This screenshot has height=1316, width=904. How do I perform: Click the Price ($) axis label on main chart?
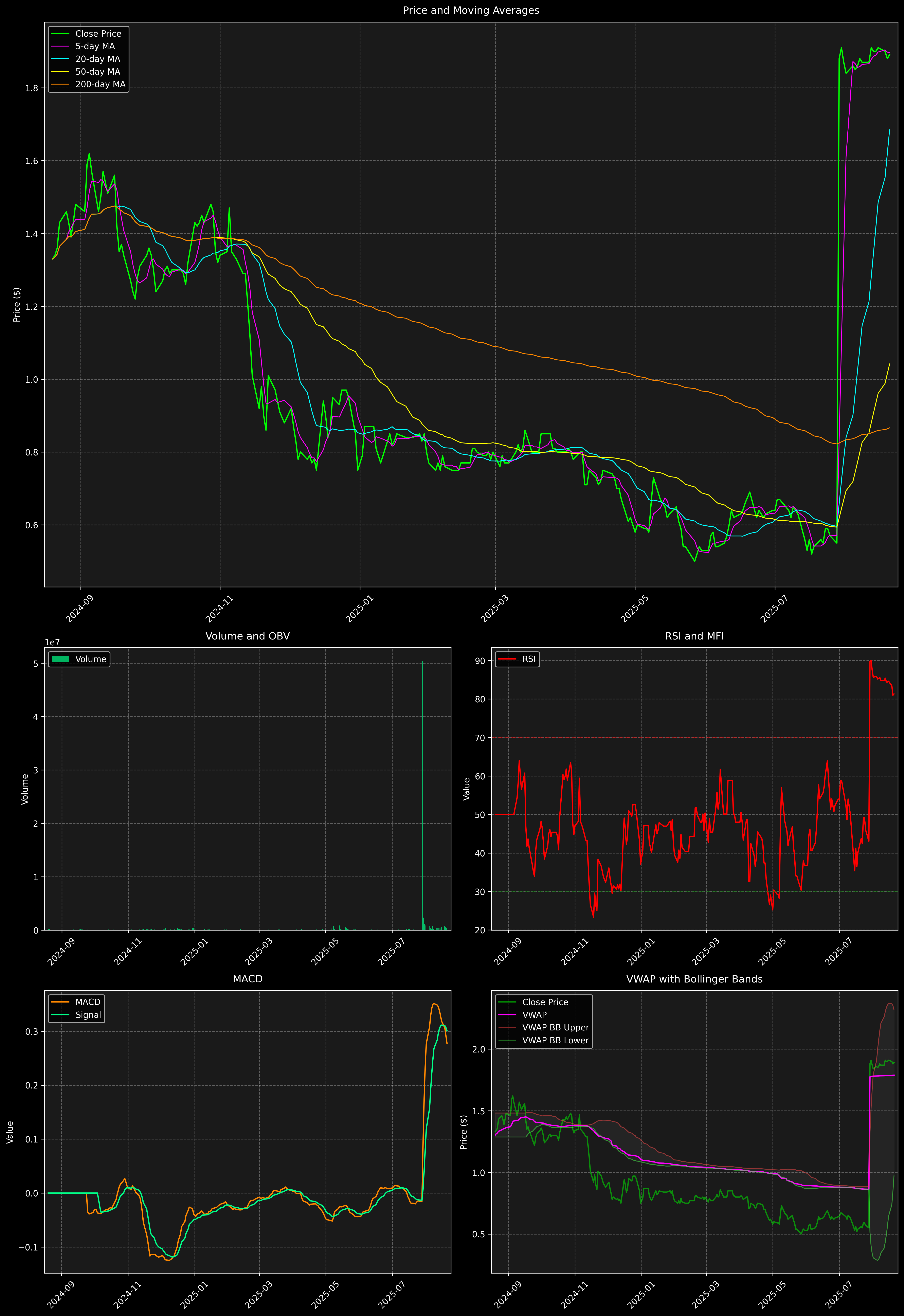(17, 305)
